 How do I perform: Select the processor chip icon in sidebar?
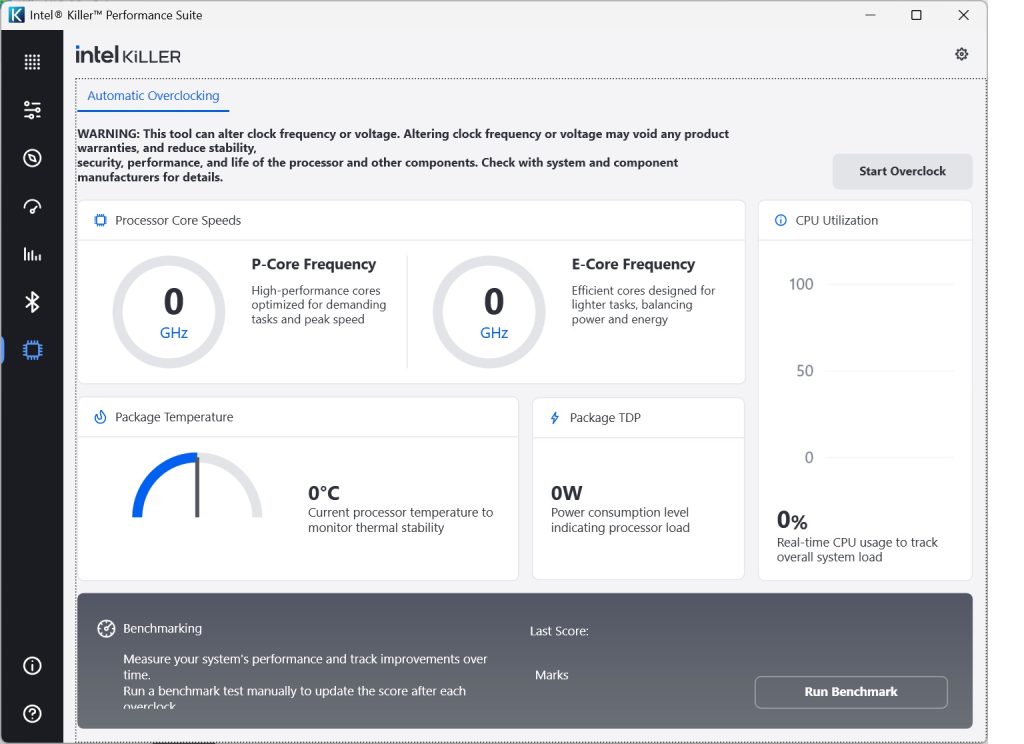32,350
